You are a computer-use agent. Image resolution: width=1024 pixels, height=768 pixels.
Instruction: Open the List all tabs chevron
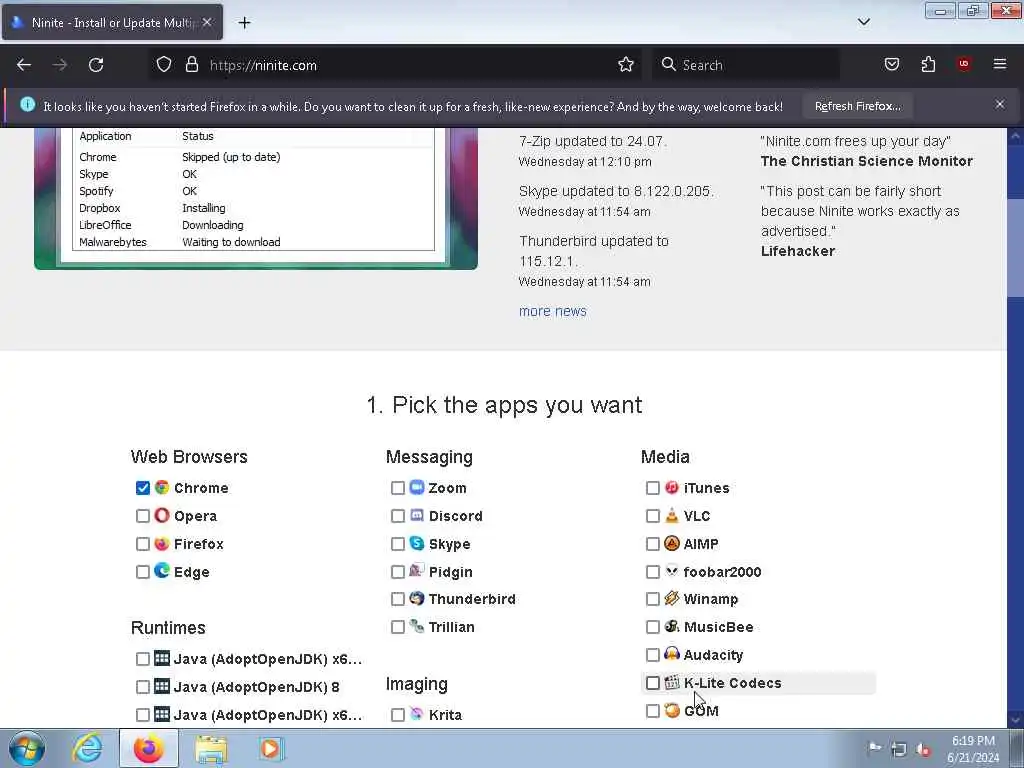[x=864, y=22]
